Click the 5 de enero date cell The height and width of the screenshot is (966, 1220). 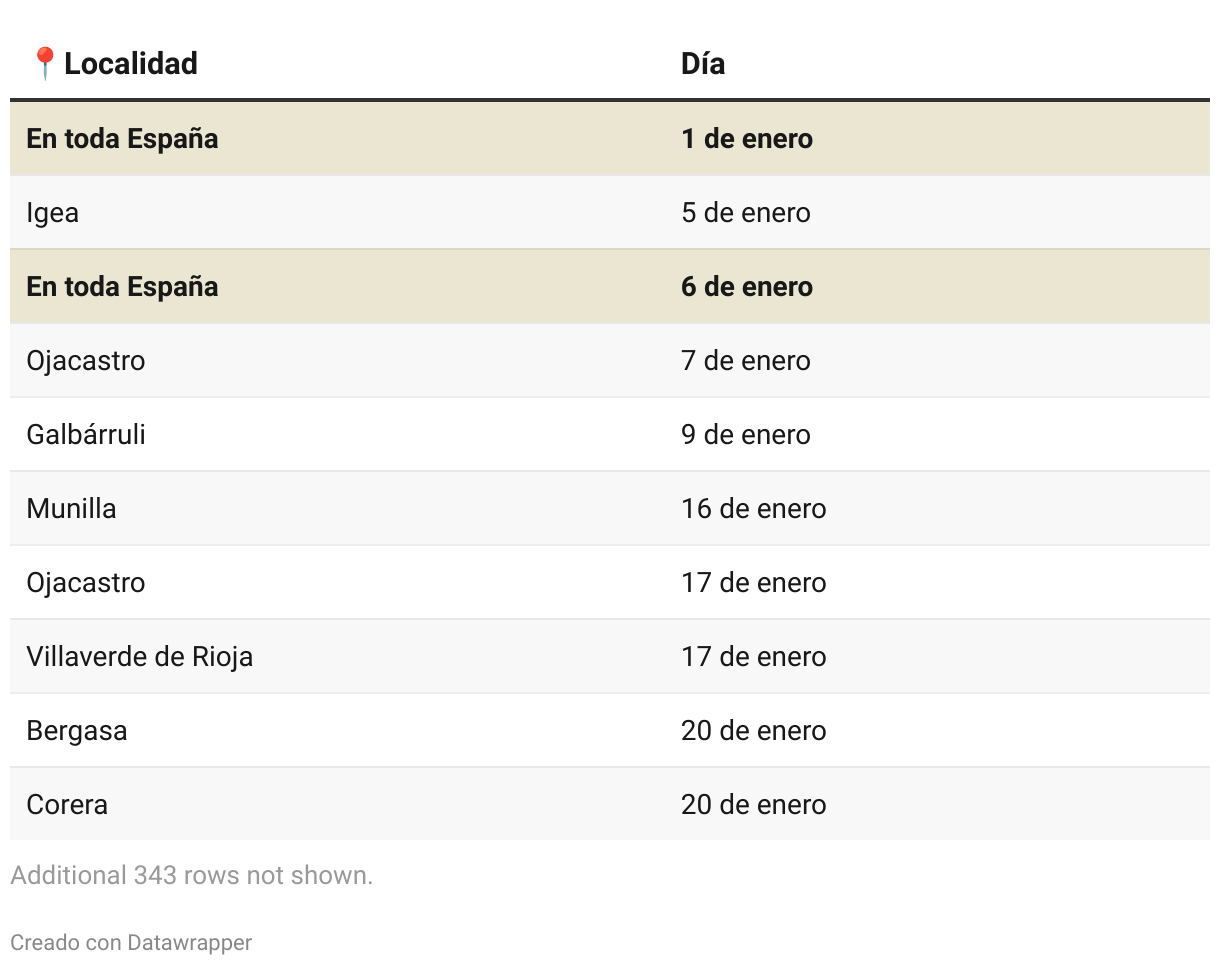pyautogui.click(x=746, y=213)
